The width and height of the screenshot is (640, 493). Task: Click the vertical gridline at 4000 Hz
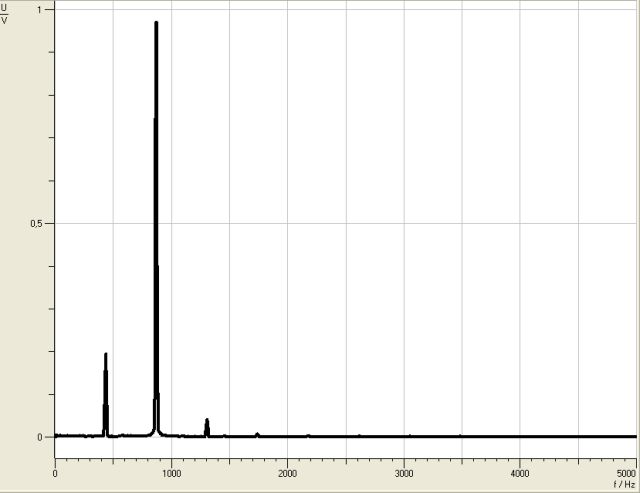coord(520,250)
